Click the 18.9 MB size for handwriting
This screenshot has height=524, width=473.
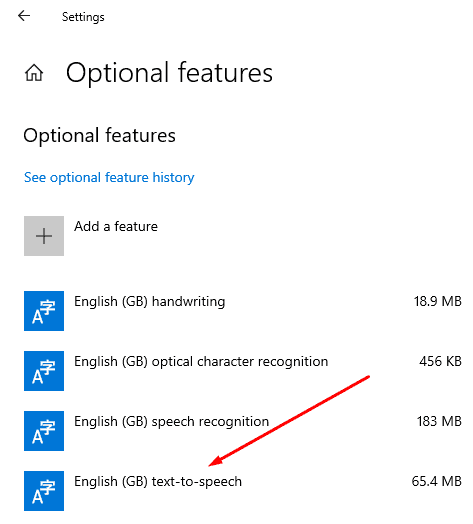(438, 301)
